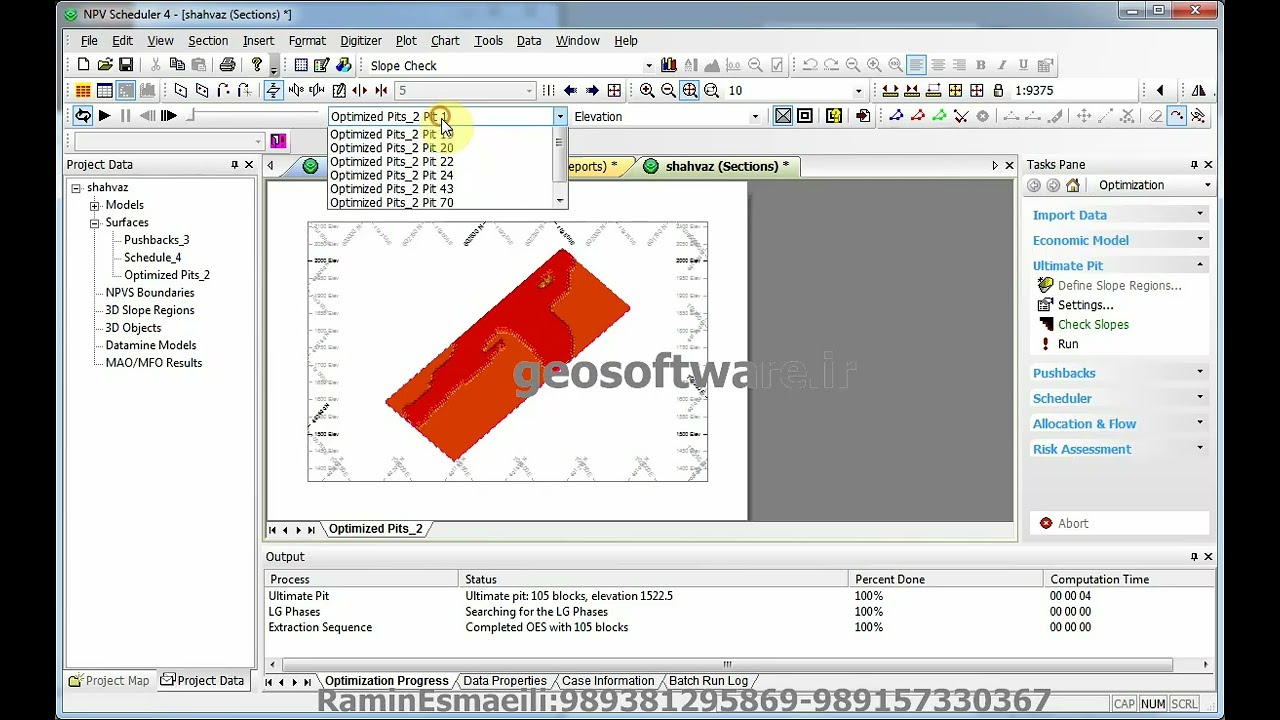Collapse the Surfaces tree node
This screenshot has width=1280, height=720.
(95, 223)
